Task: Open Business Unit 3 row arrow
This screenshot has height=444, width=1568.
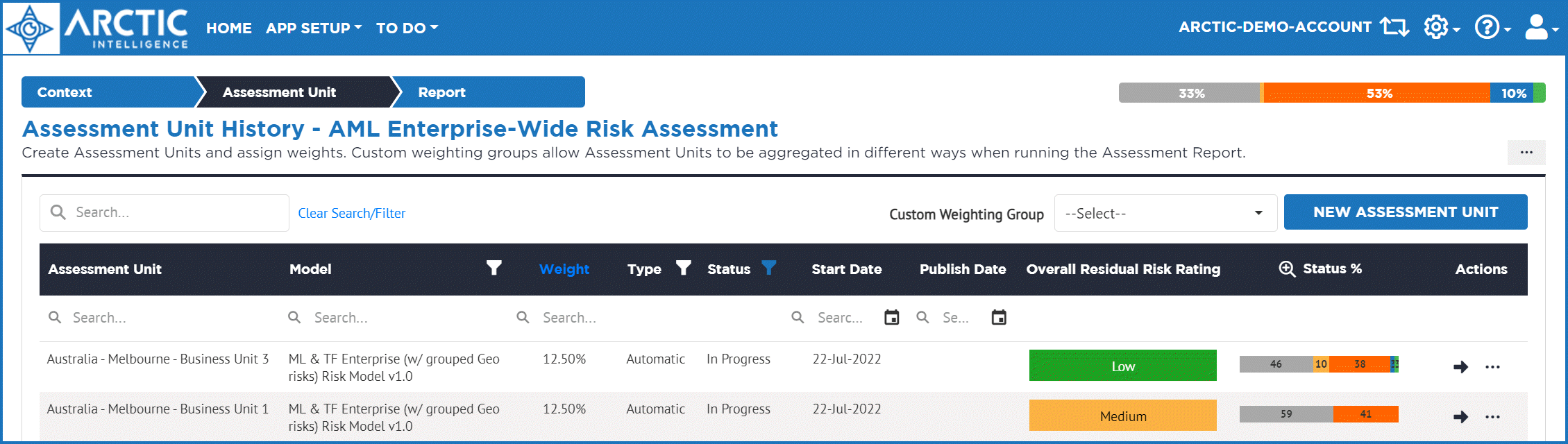Action: pyautogui.click(x=1460, y=367)
